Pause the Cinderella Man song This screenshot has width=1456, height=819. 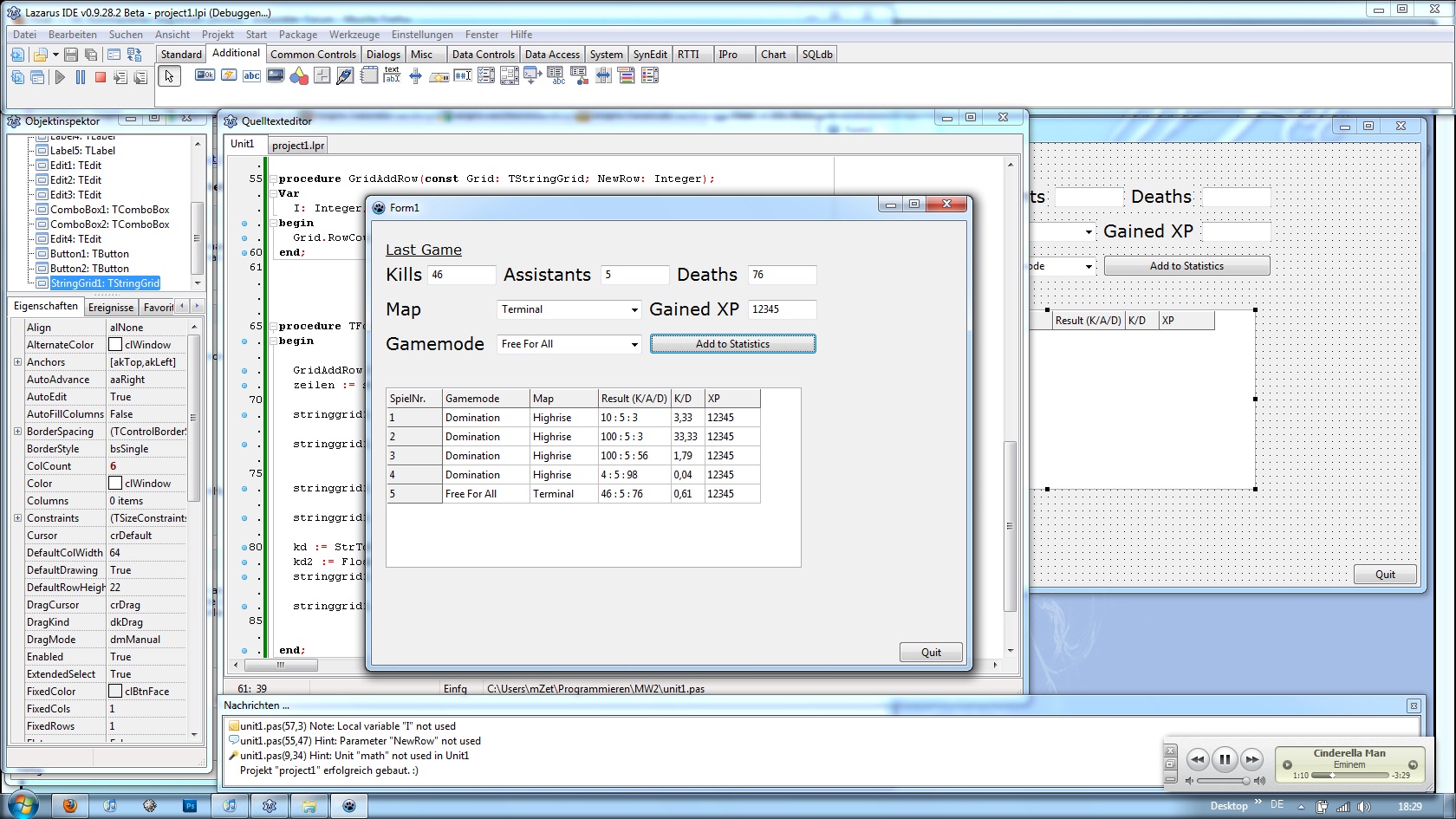[1225, 760]
